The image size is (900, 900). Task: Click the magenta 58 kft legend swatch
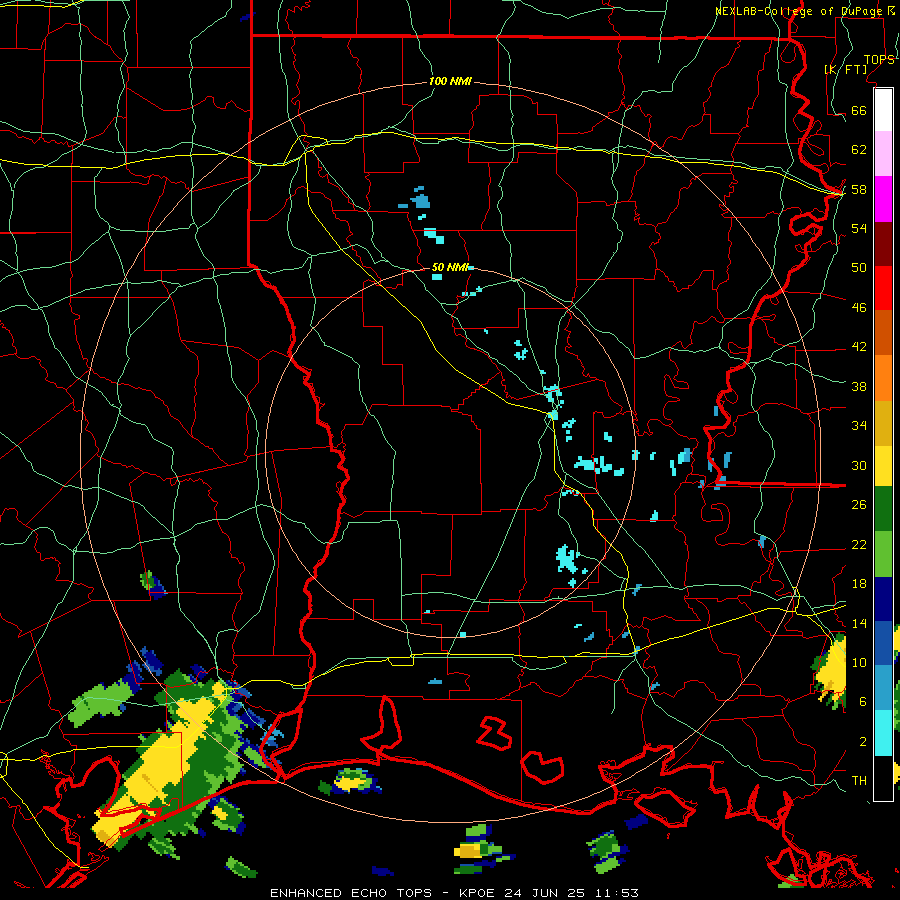pos(883,199)
